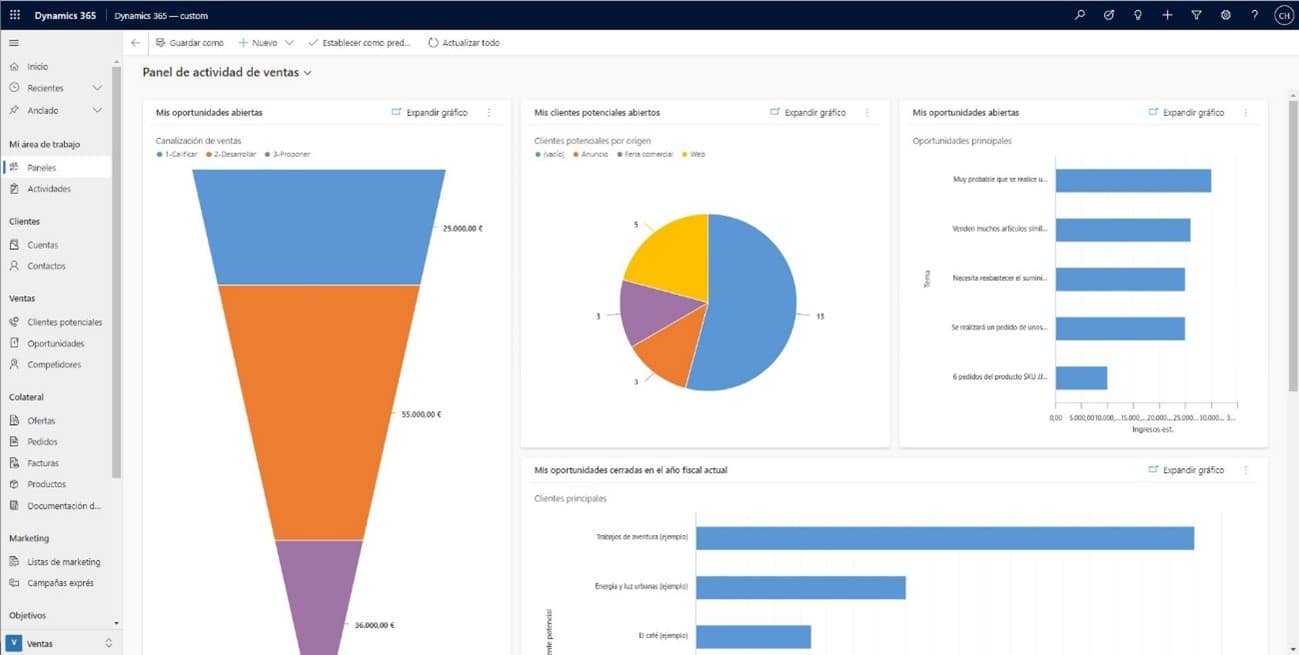Open the app launcher waffle icon

14,15
